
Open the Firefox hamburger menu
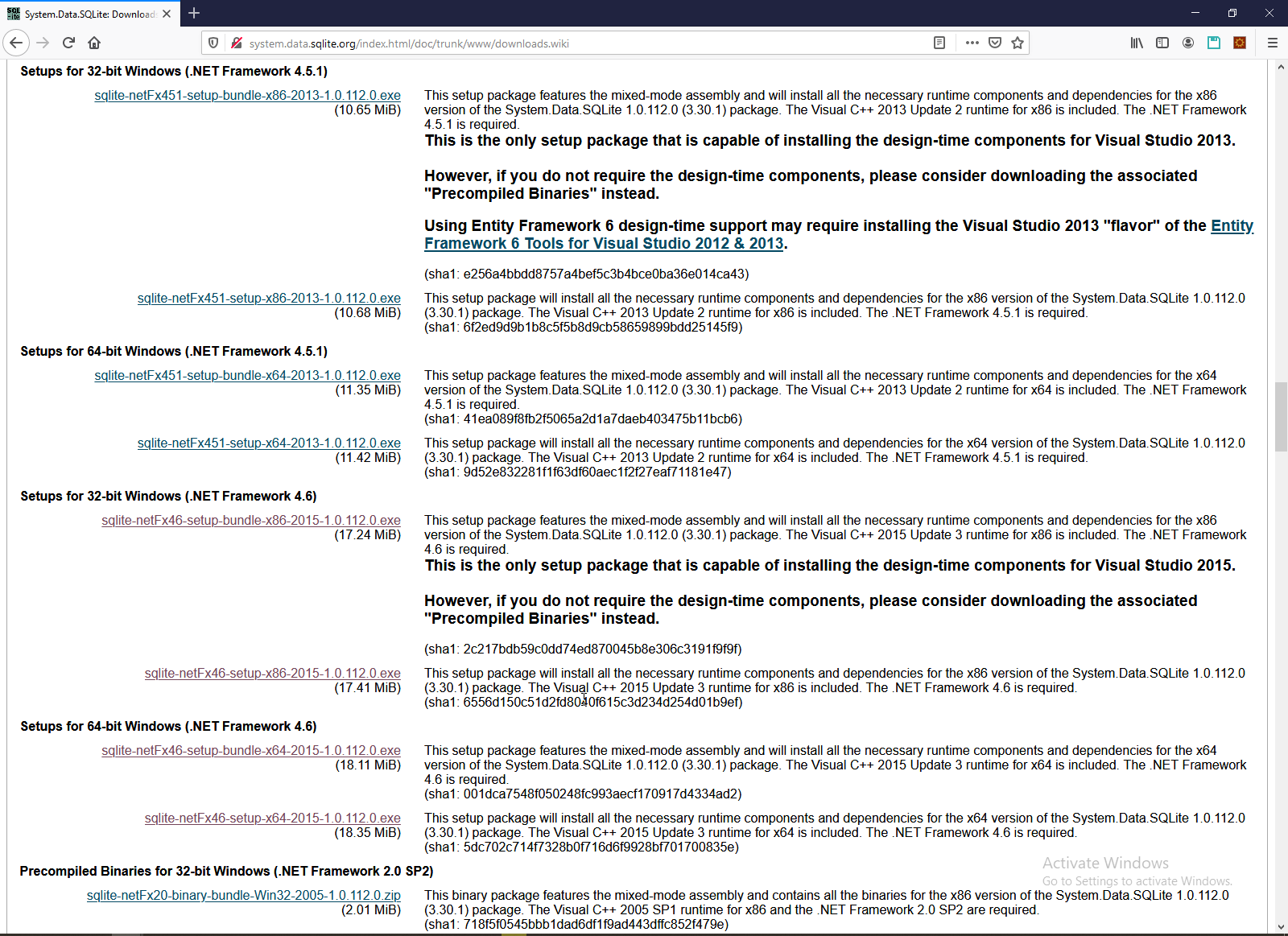coord(1273,43)
